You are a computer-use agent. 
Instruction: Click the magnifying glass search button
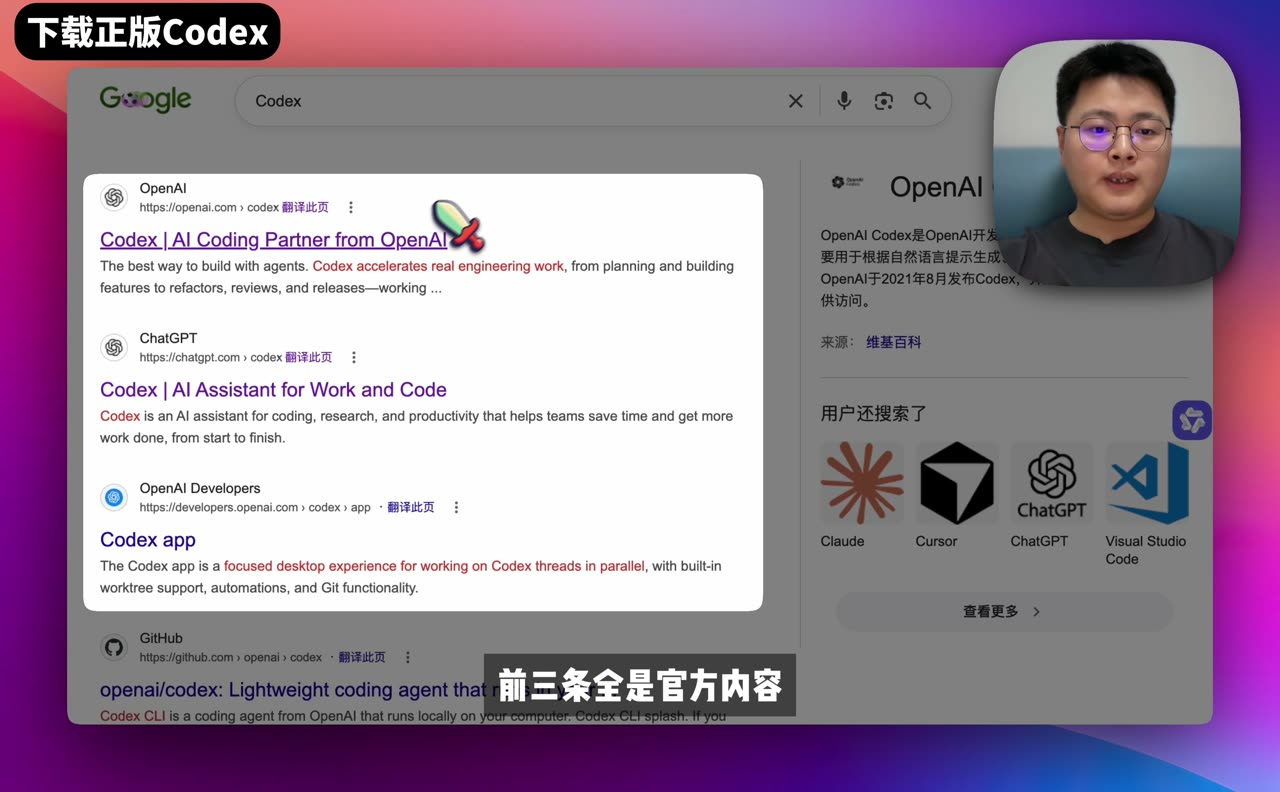[922, 101]
